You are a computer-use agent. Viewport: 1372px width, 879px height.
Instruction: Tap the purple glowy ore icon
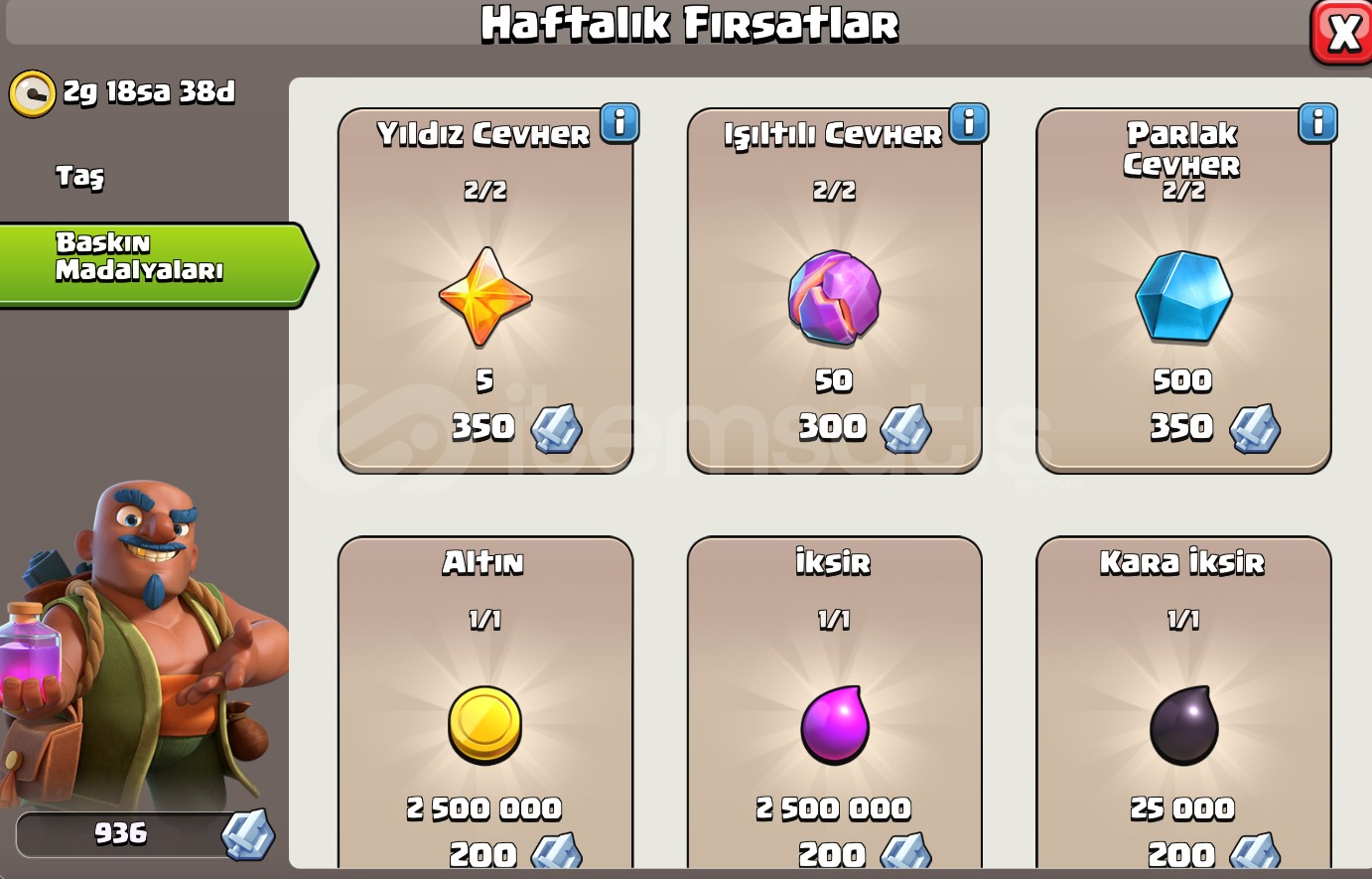[834, 297]
